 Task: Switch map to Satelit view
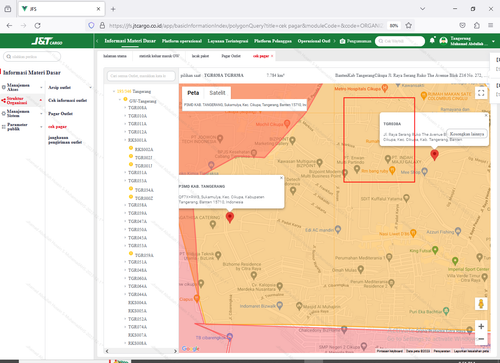[x=217, y=93]
